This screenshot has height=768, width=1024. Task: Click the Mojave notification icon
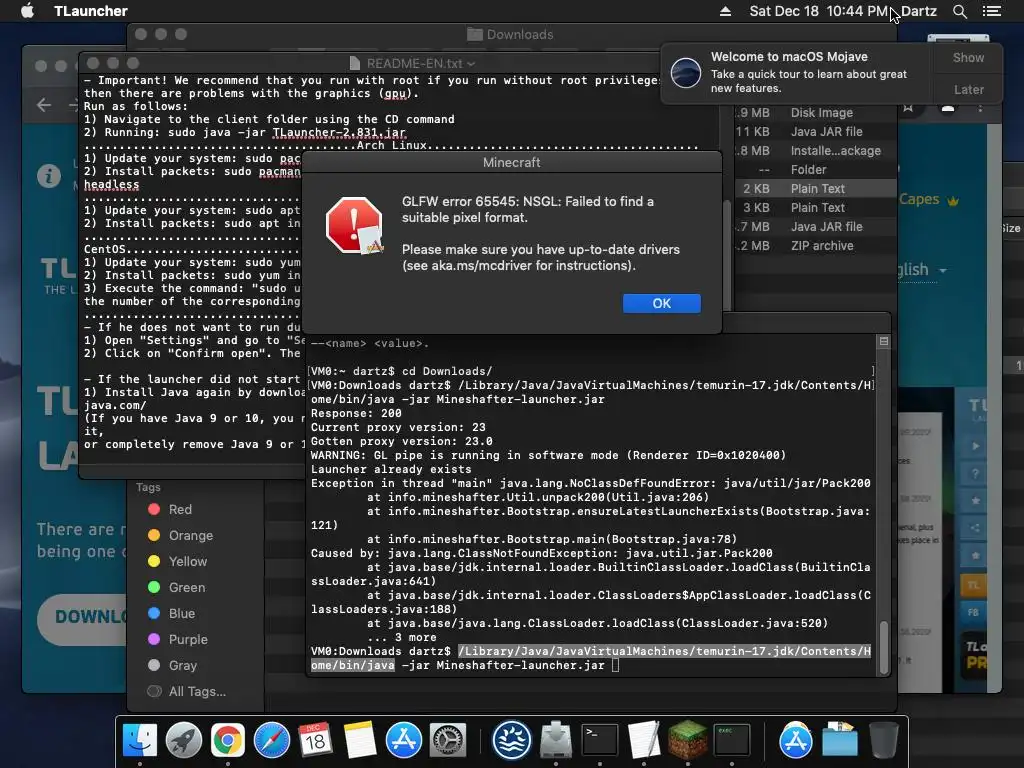pyautogui.click(x=686, y=72)
